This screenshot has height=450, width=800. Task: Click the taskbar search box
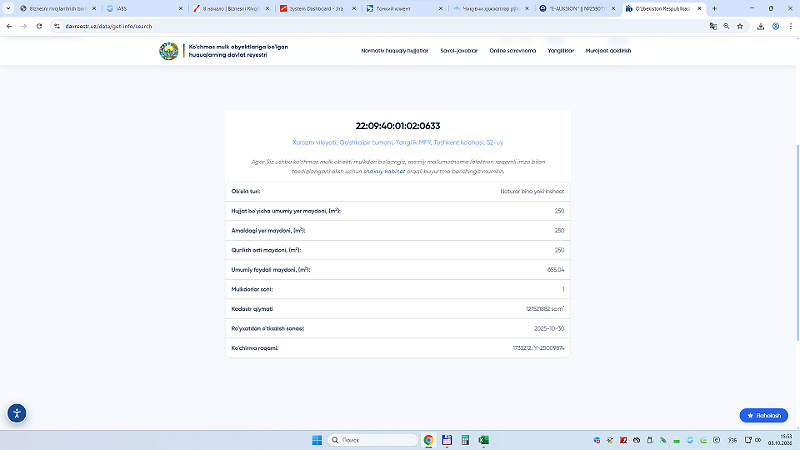click(x=372, y=440)
